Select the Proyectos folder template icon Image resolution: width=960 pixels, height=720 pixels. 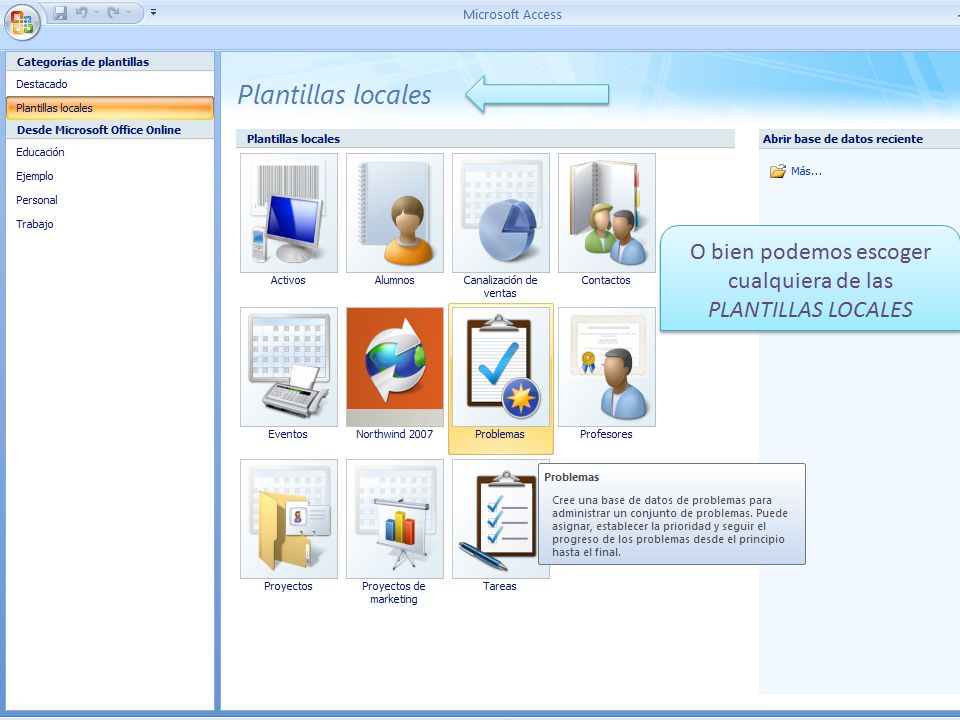click(289, 519)
